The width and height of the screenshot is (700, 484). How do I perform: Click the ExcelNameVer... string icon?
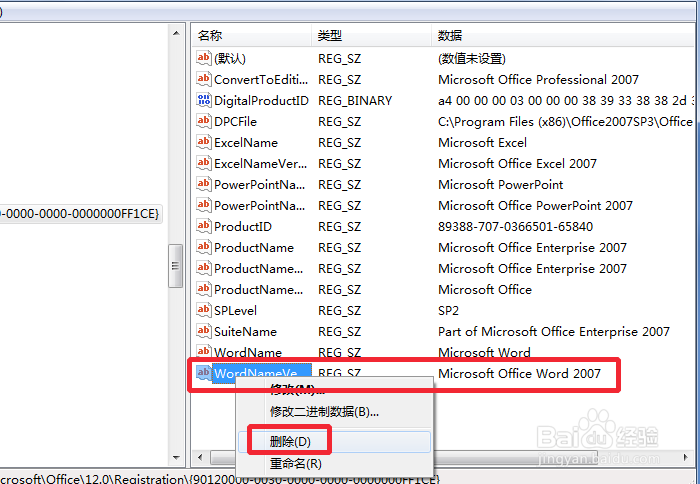point(204,163)
